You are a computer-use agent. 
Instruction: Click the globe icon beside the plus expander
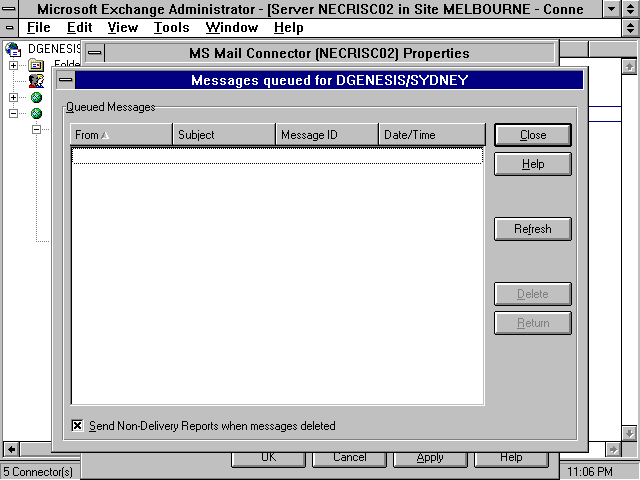click(36, 97)
